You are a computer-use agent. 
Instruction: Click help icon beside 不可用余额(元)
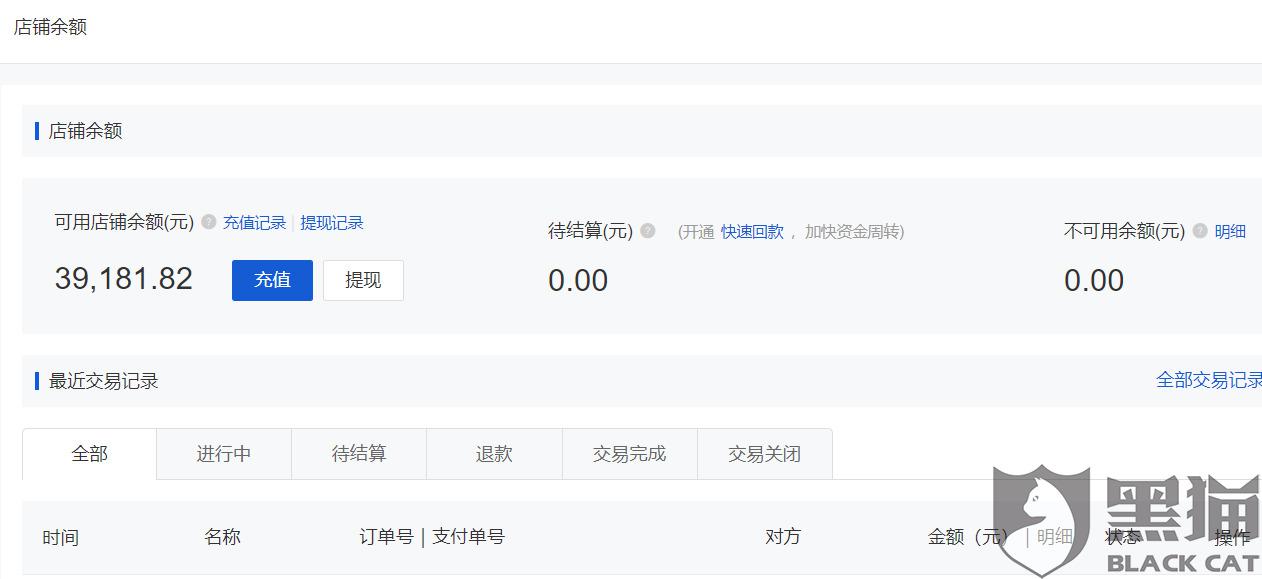(x=1200, y=231)
